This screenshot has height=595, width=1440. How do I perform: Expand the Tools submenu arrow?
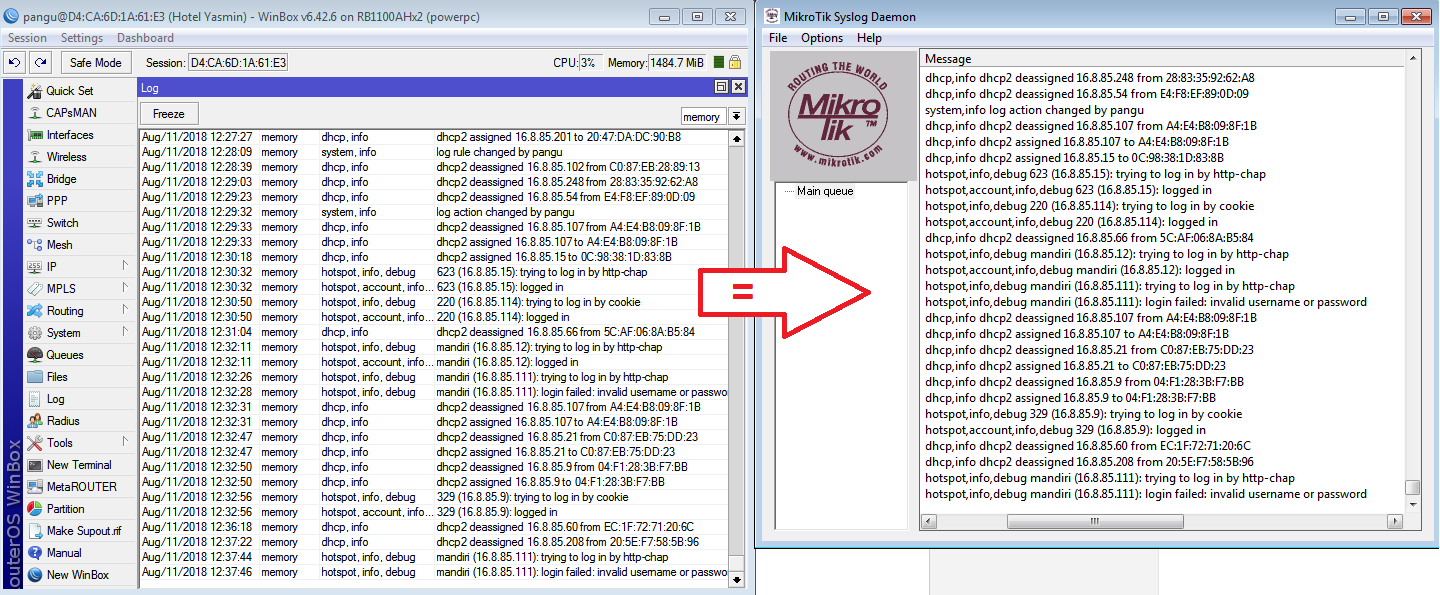point(126,442)
